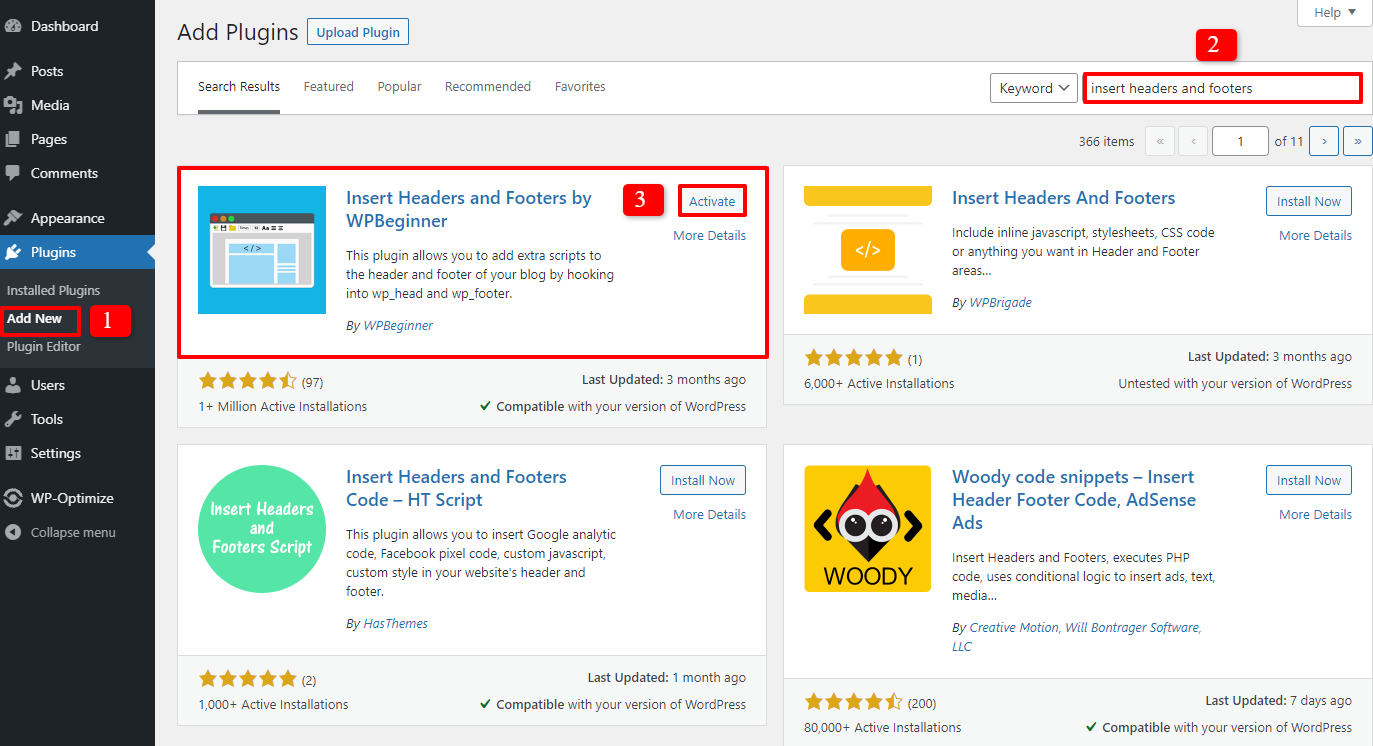Screen dimensions: 1373x746
Task: Click the Tools wrench icon
Action: 13,419
